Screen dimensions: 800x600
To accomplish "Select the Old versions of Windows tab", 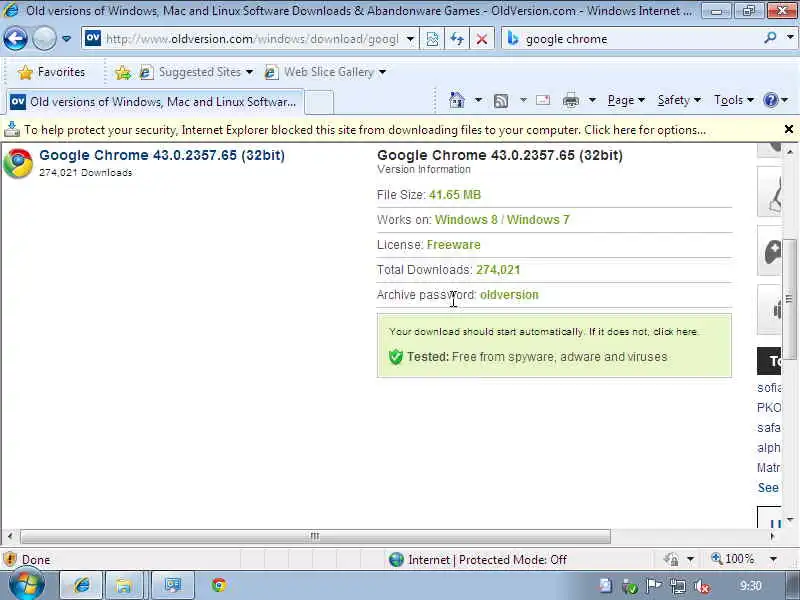I will pyautogui.click(x=156, y=102).
